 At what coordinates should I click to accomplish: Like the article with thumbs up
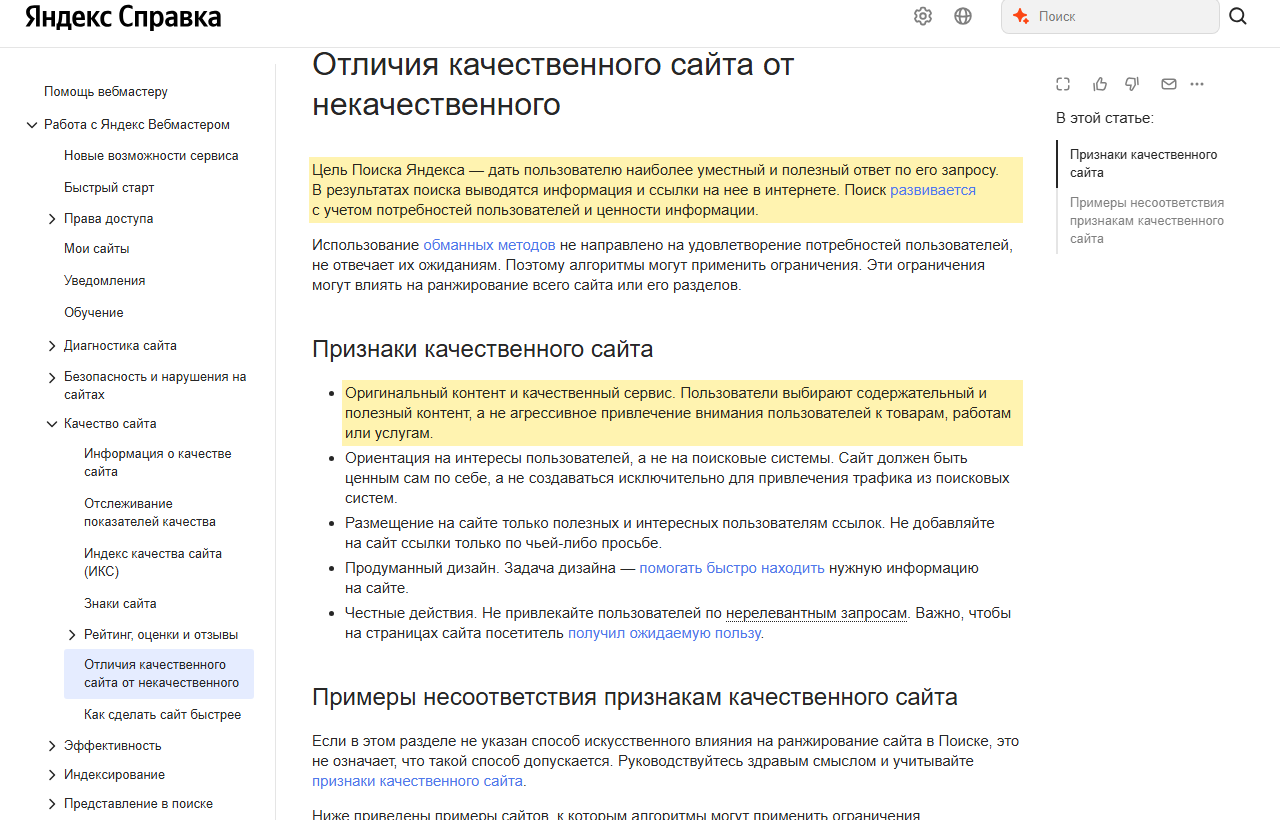coord(1100,84)
